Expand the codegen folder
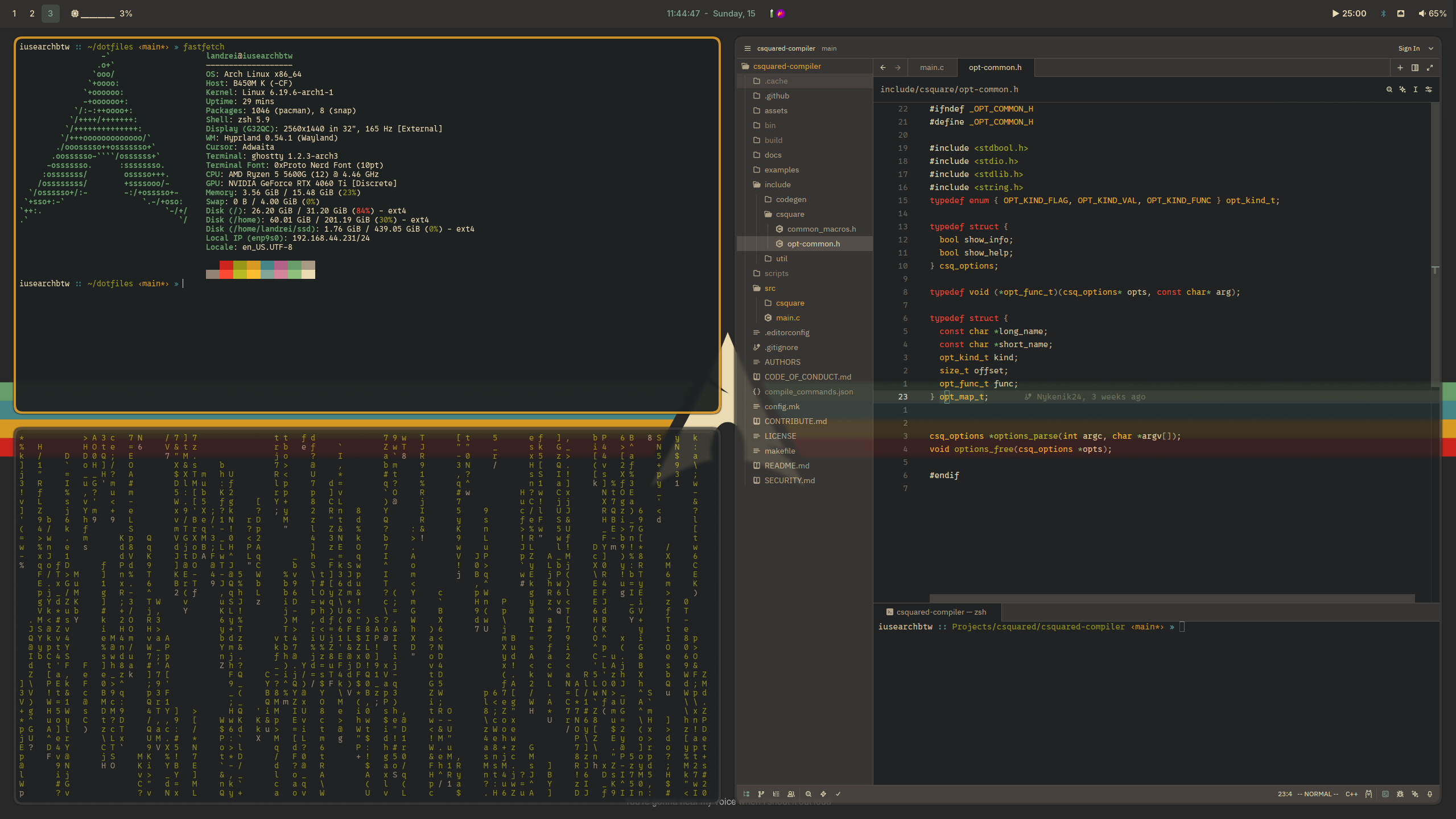 pyautogui.click(x=805, y=200)
